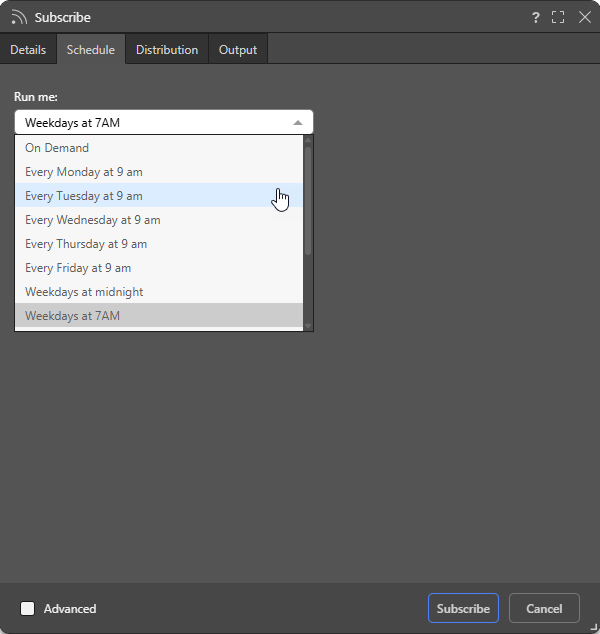Open the Distribution tab

(x=167, y=50)
